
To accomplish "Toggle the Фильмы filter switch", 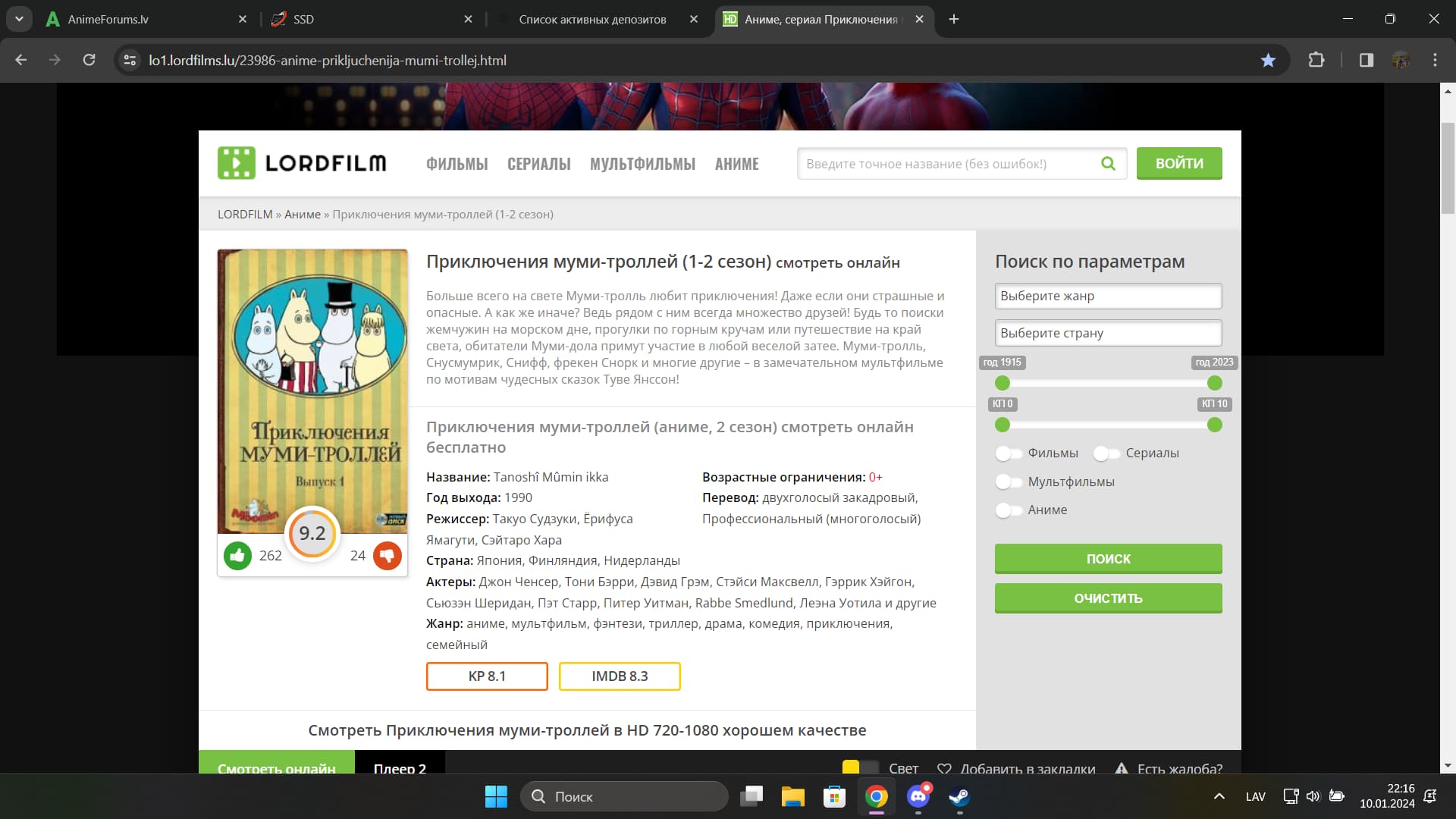I will (x=1009, y=453).
